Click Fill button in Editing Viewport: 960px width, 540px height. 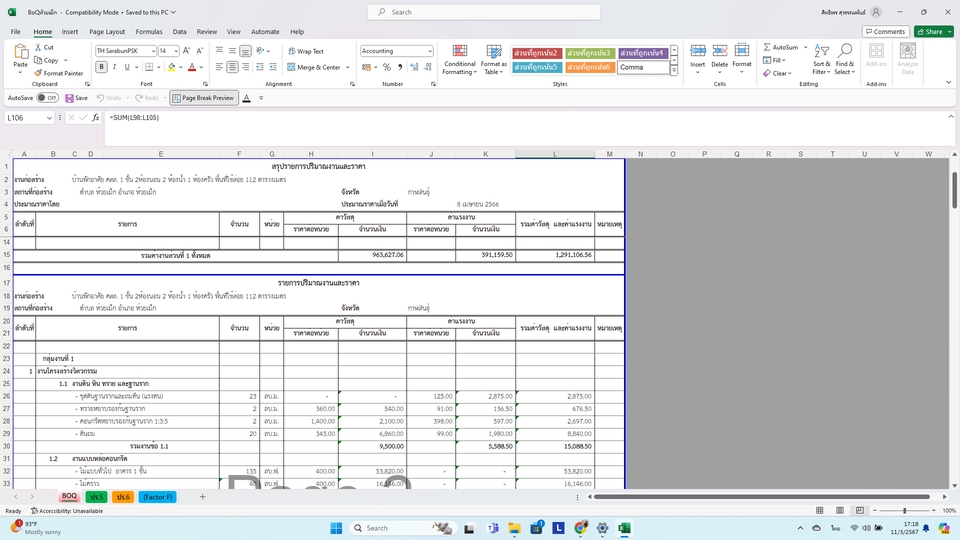[774, 60]
